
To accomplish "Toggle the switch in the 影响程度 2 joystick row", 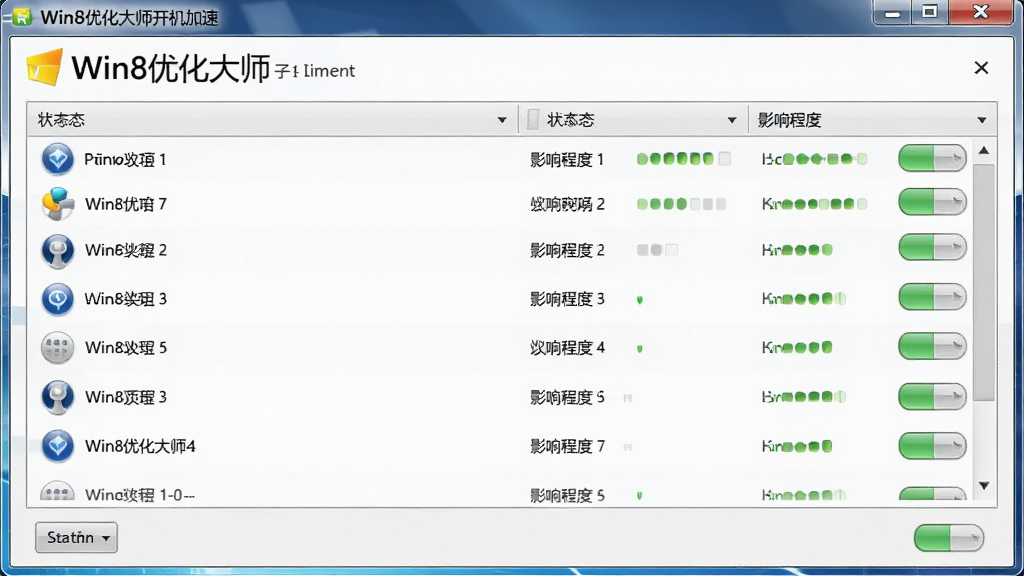I will [x=932, y=248].
